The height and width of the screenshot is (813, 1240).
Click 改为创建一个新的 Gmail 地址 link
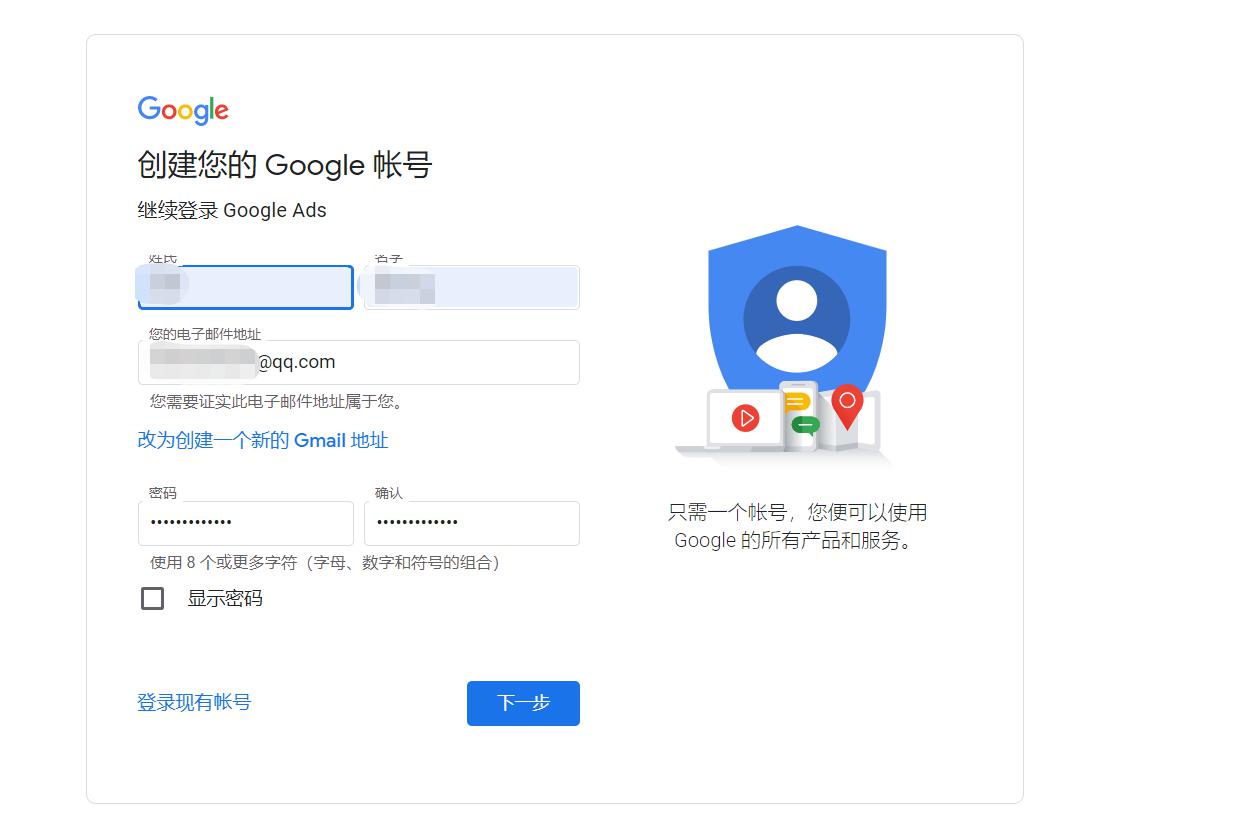[x=263, y=440]
